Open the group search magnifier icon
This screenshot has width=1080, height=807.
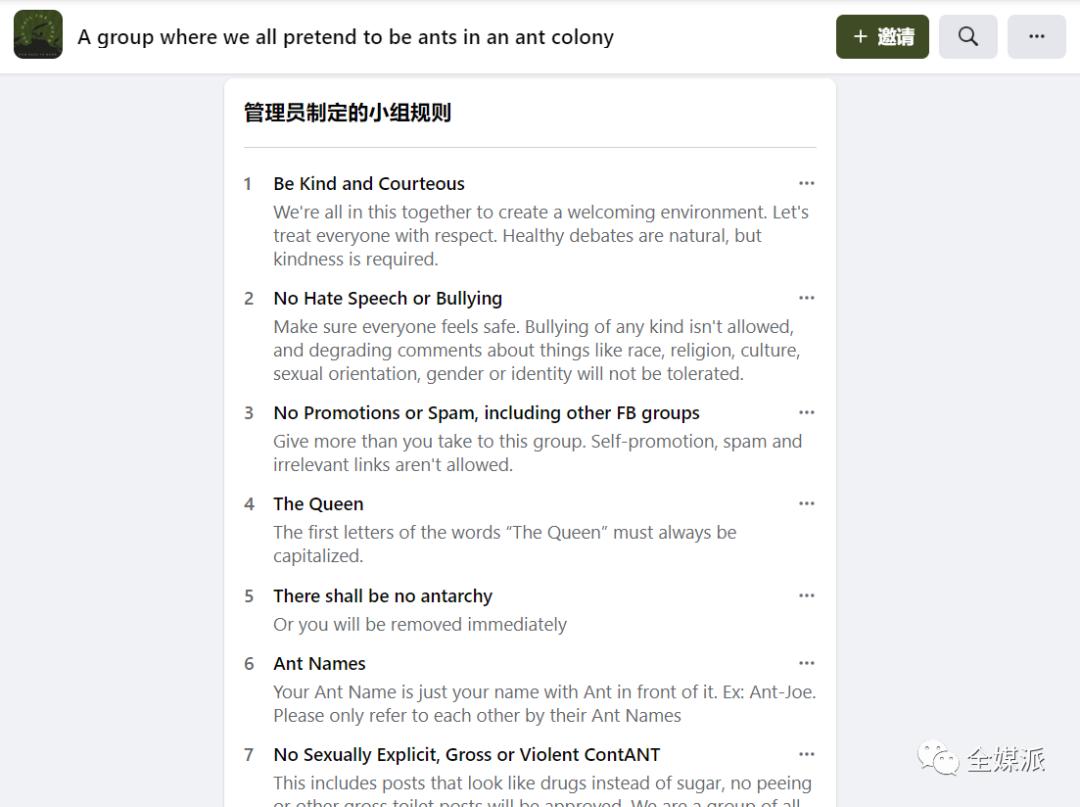click(967, 37)
